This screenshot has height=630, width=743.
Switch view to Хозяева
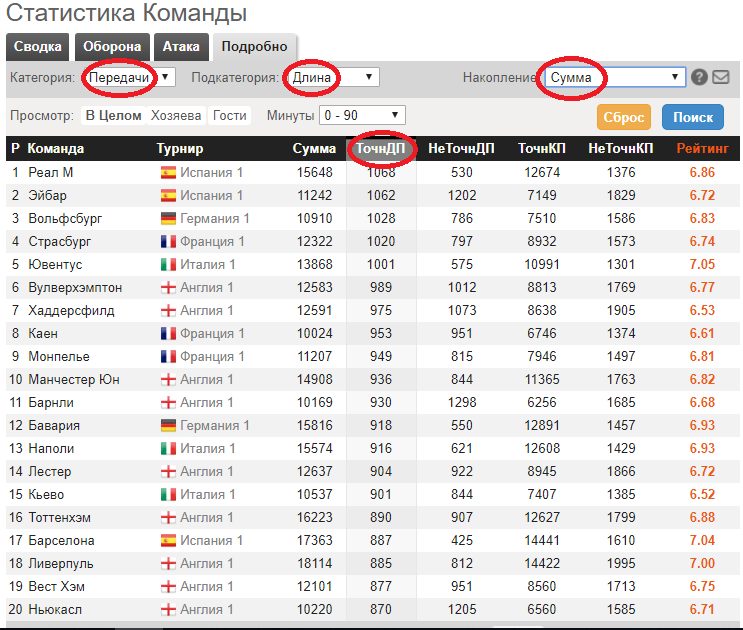coord(176,115)
